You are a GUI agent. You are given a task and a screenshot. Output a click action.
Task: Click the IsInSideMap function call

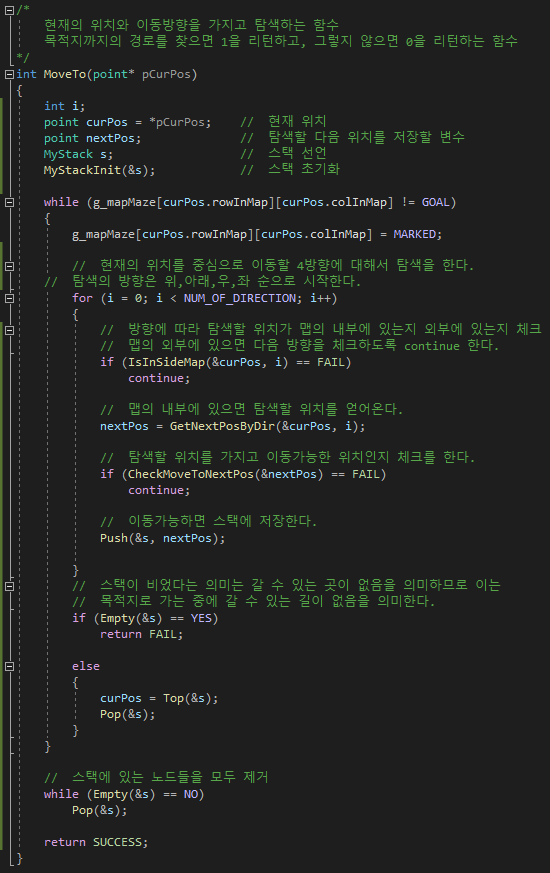166,362
